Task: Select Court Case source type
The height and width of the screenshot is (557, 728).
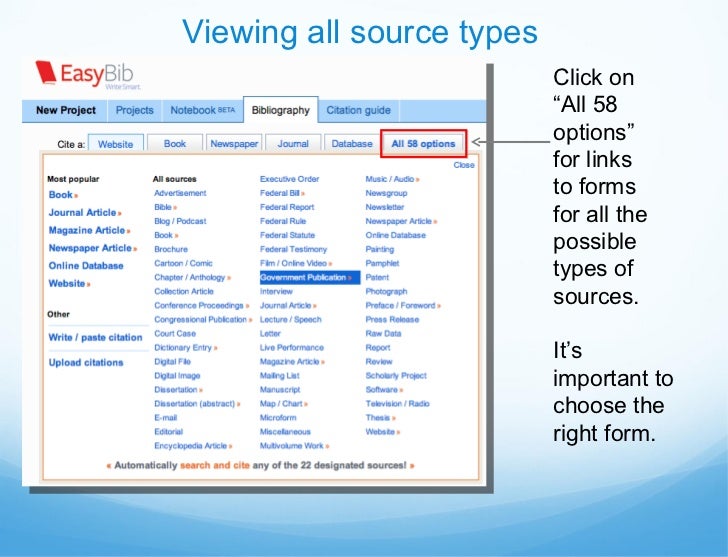Action: tap(175, 333)
